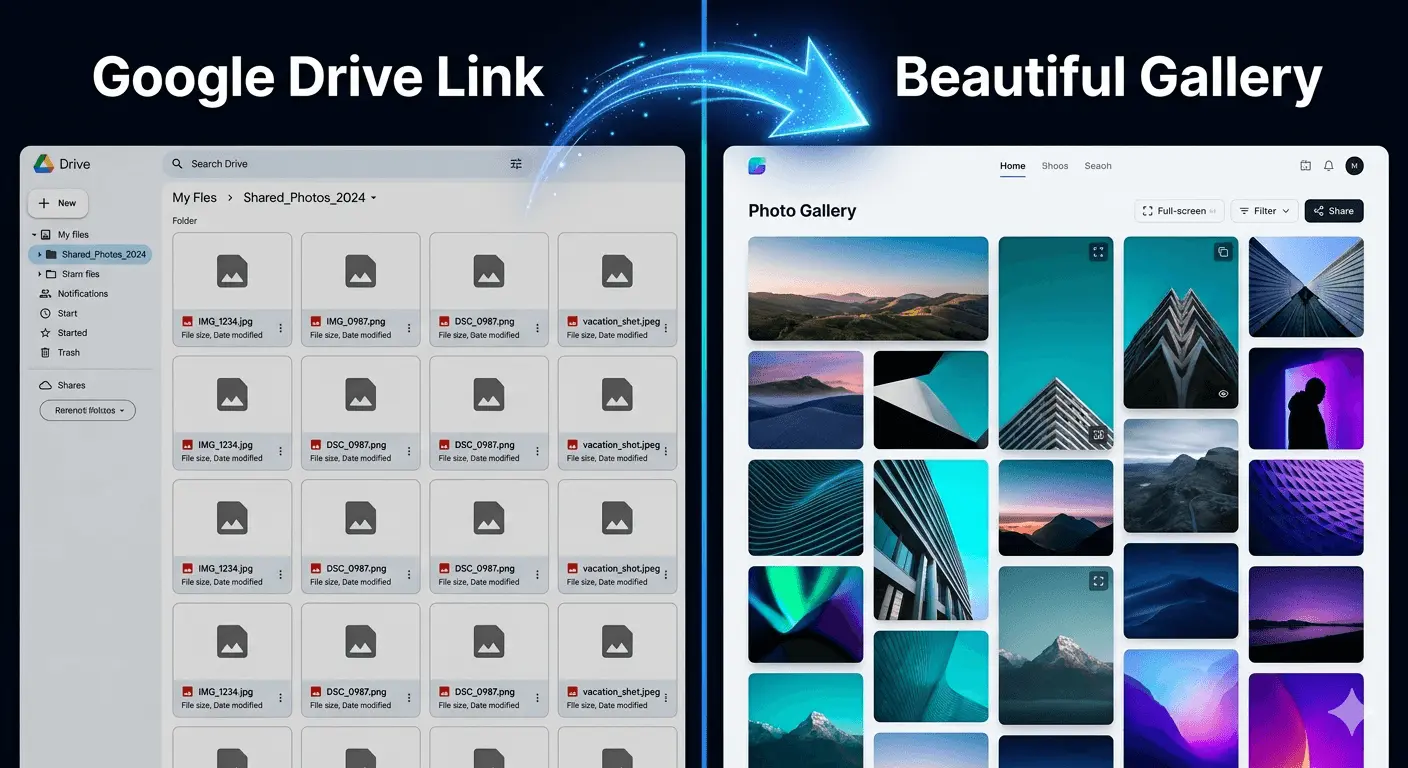Expand the Stam fles folder arrow
Image resolution: width=1408 pixels, height=768 pixels.
pyautogui.click(x=39, y=274)
